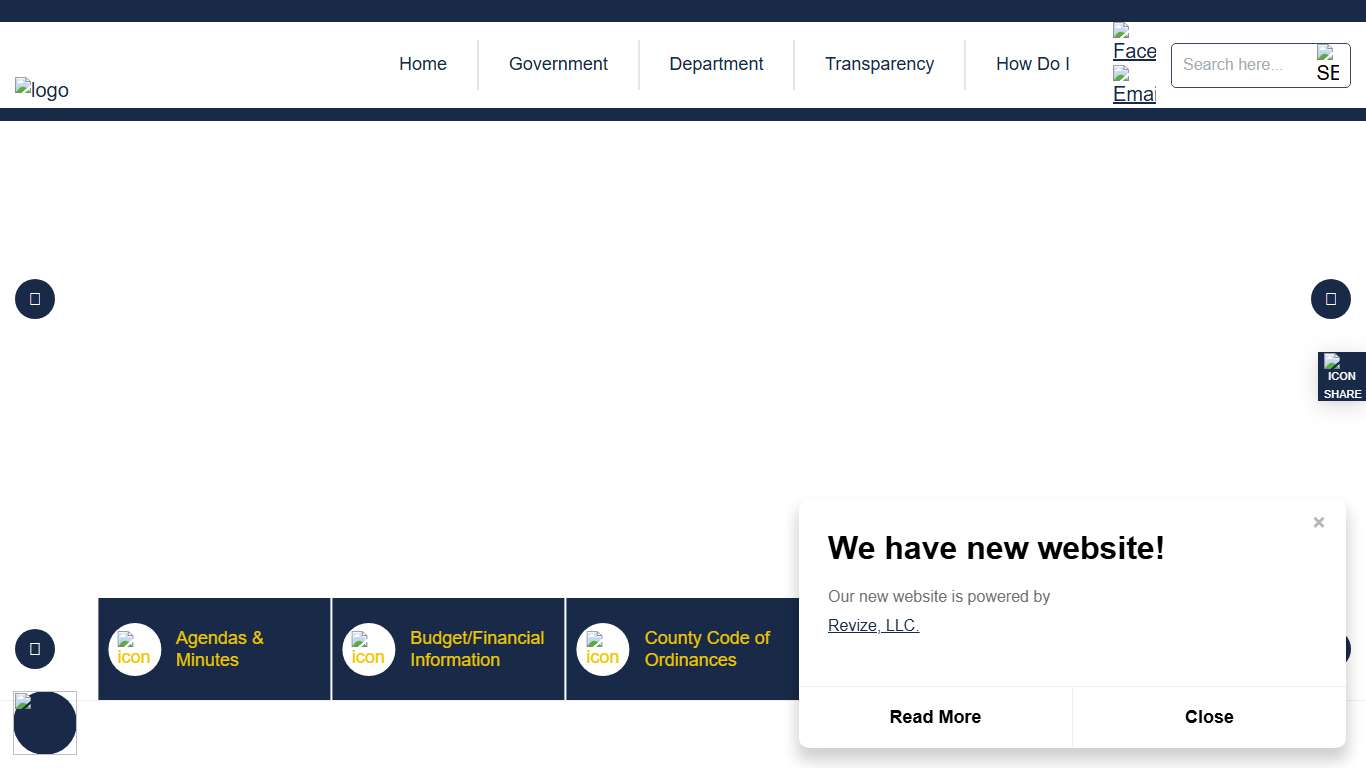The image size is (1366, 768).
Task: Follow the Revize, LLC. link
Action: [873, 626]
